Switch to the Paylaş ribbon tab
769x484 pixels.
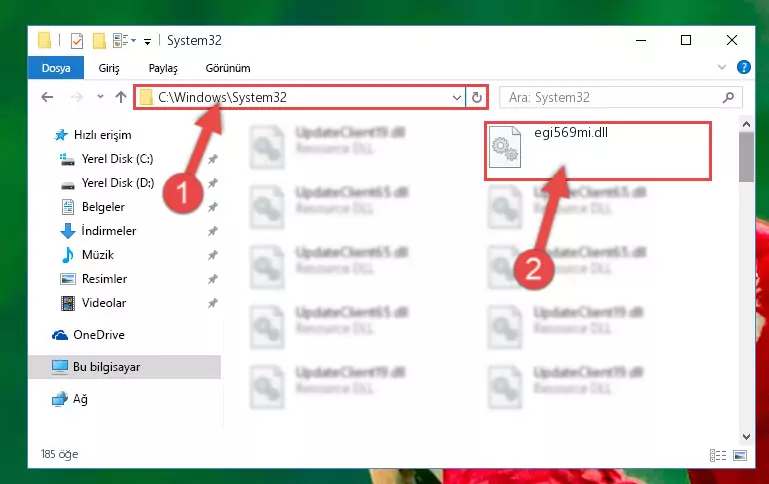tap(163, 68)
